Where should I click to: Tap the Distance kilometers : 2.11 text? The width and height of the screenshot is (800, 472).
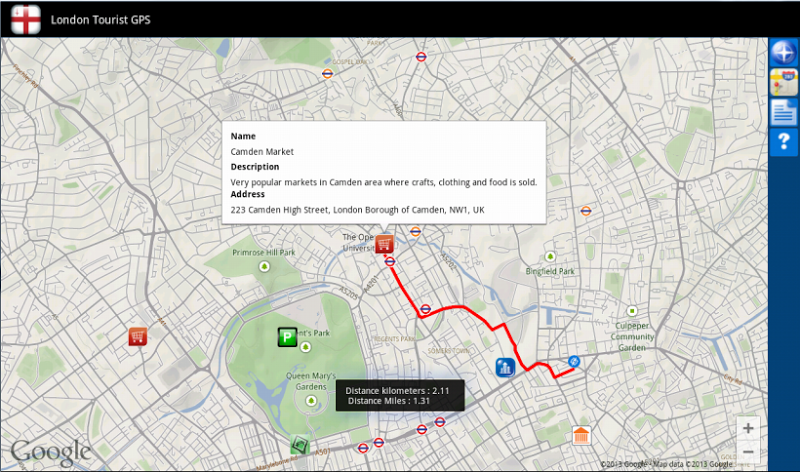click(x=397, y=391)
